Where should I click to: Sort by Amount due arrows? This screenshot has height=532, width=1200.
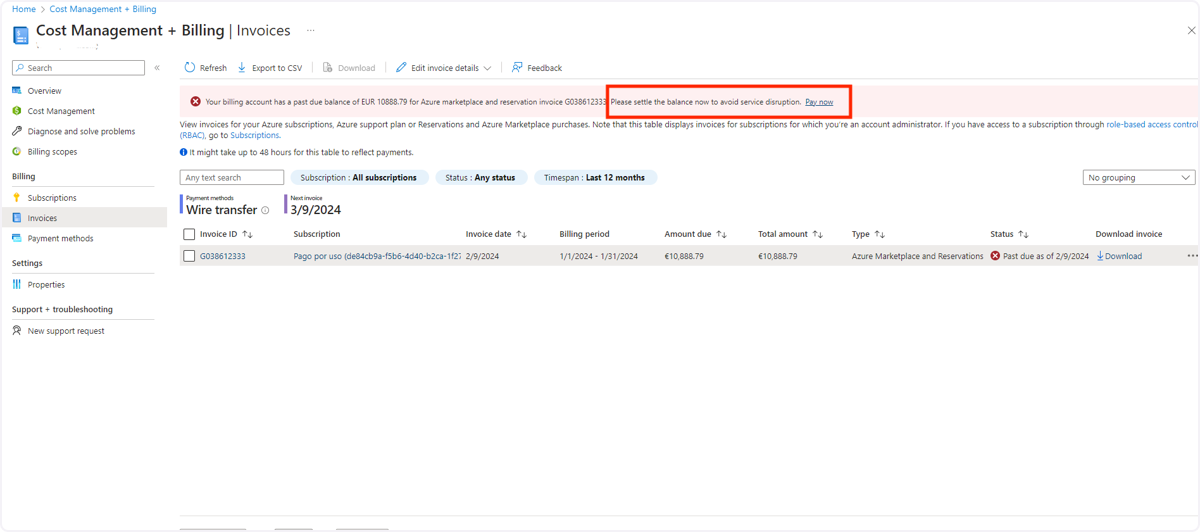tap(721, 234)
